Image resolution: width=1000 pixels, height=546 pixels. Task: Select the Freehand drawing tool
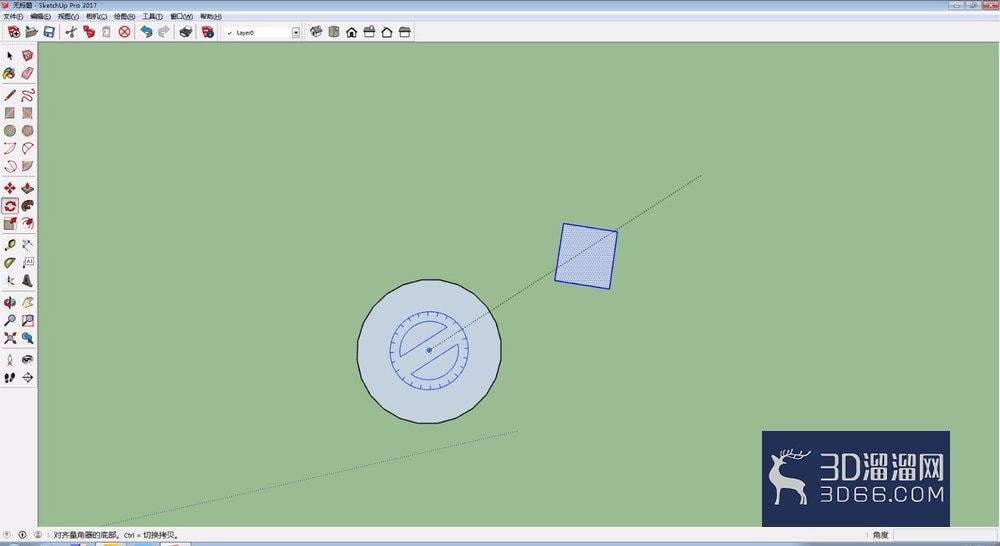27,96
